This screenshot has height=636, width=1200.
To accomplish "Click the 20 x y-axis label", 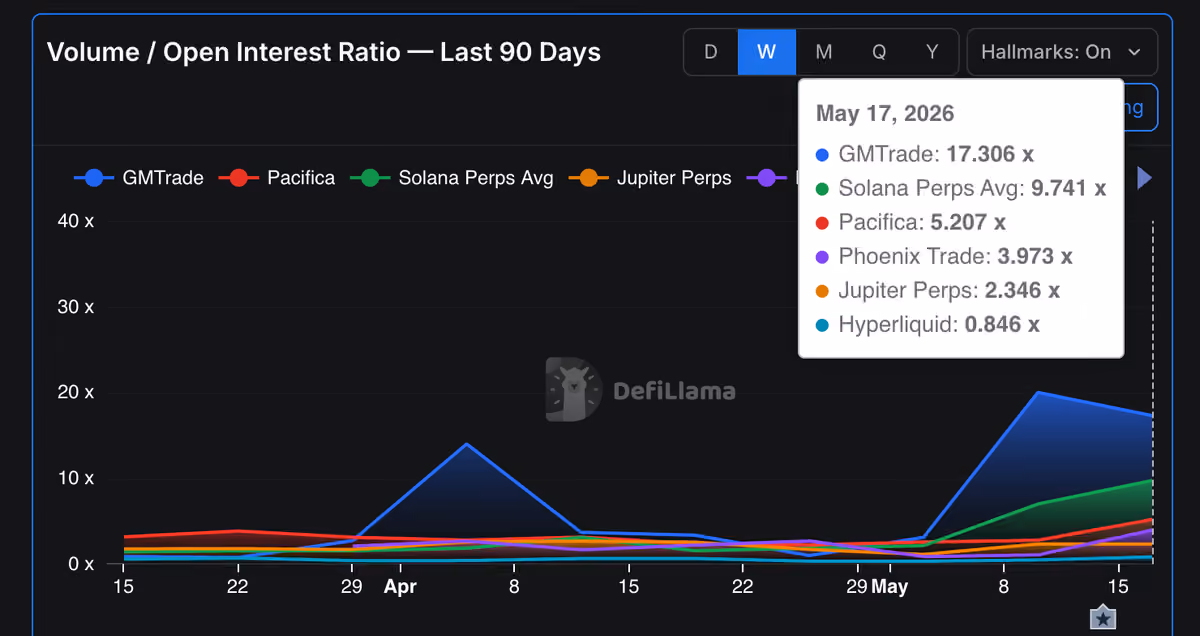I will tap(75, 392).
